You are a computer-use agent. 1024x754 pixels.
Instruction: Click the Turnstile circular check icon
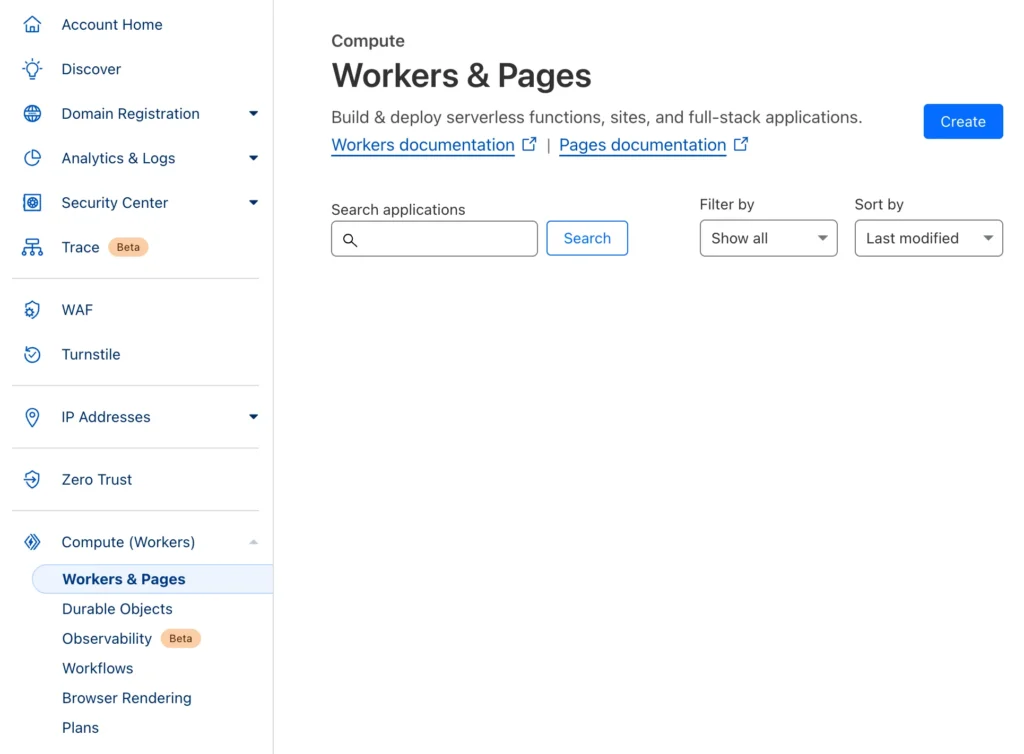tap(32, 354)
